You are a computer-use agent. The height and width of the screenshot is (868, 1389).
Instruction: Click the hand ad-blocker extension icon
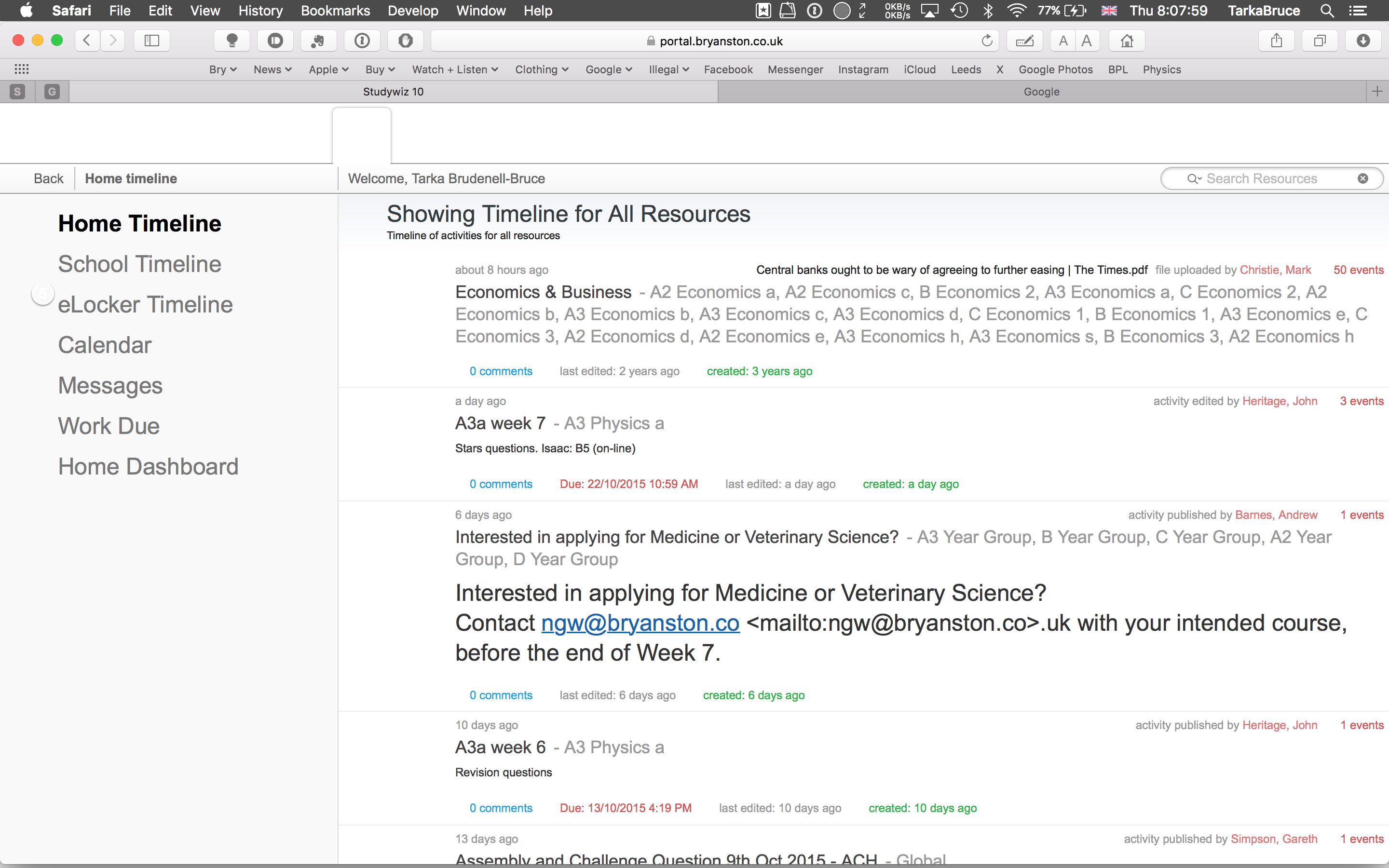click(406, 41)
